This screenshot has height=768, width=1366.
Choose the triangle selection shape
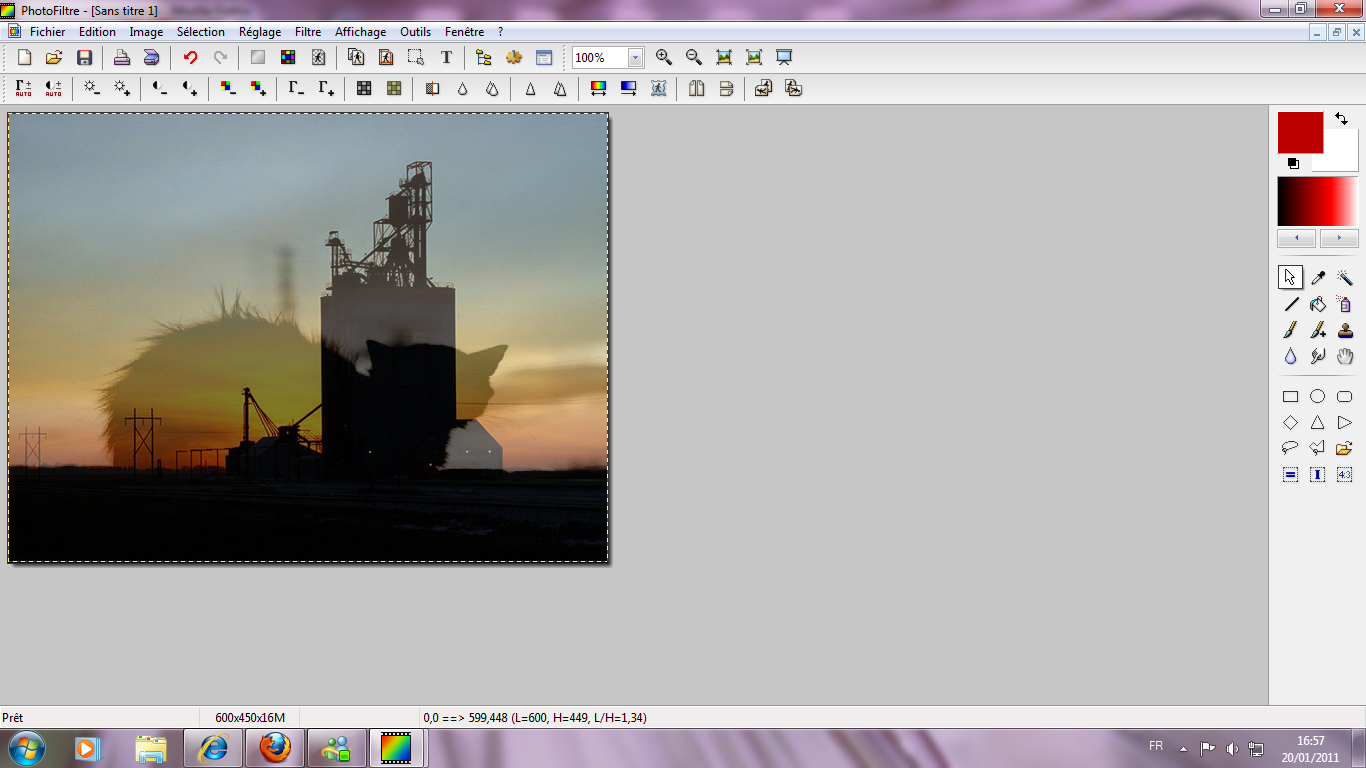point(1318,423)
